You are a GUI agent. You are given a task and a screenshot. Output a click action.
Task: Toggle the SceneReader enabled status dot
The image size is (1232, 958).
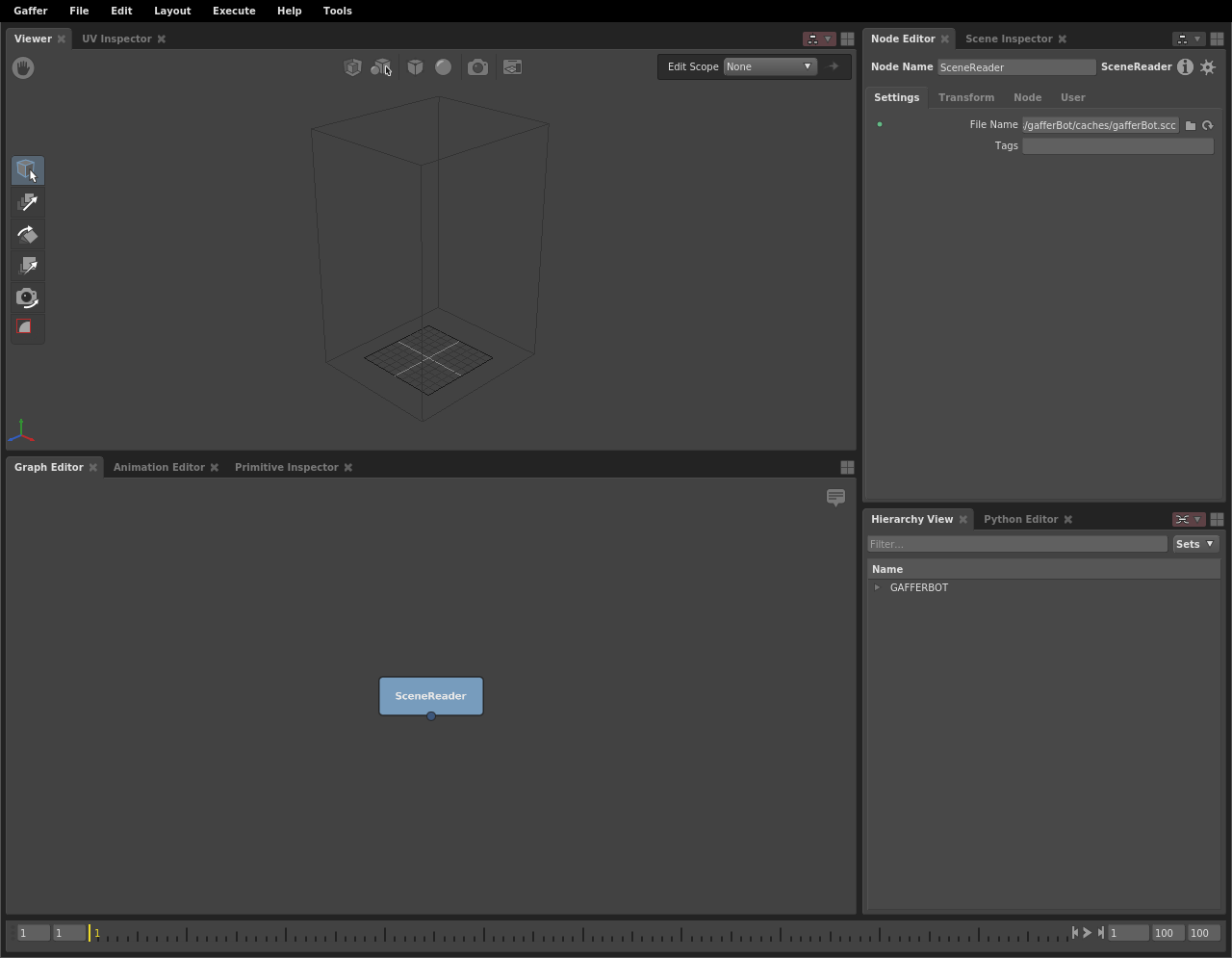pos(879,124)
